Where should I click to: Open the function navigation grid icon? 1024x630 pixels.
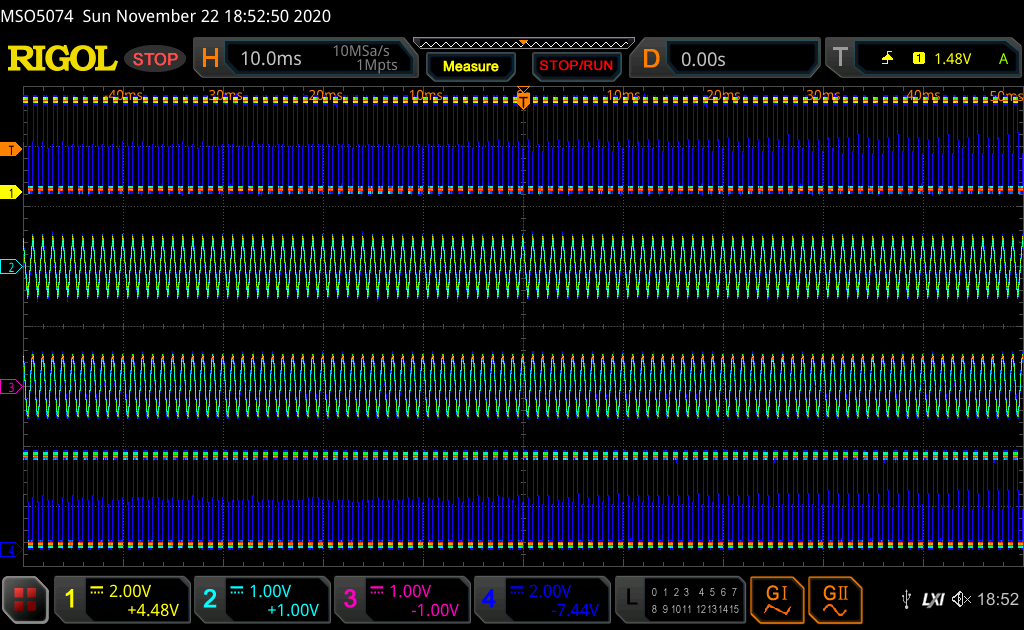coord(25,599)
